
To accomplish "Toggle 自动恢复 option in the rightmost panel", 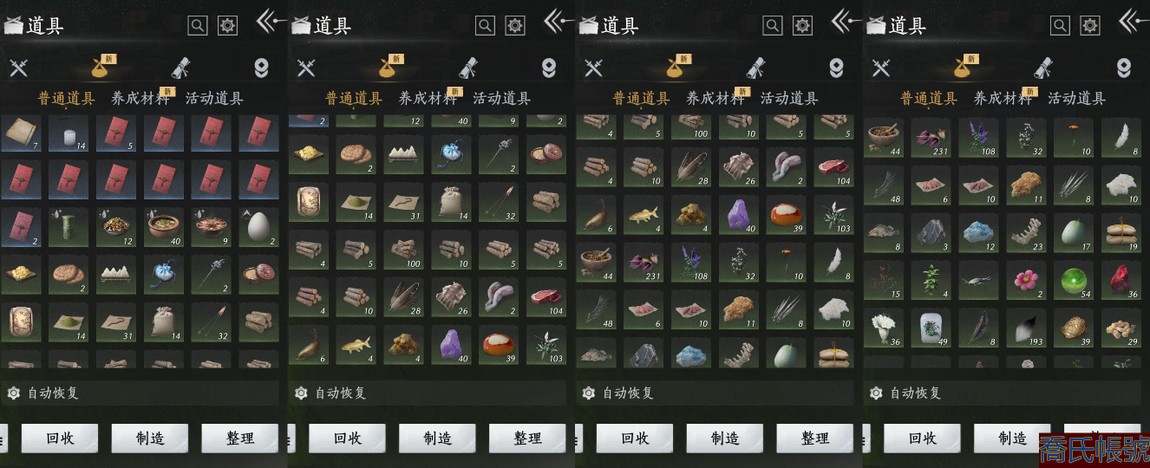I will click(906, 393).
